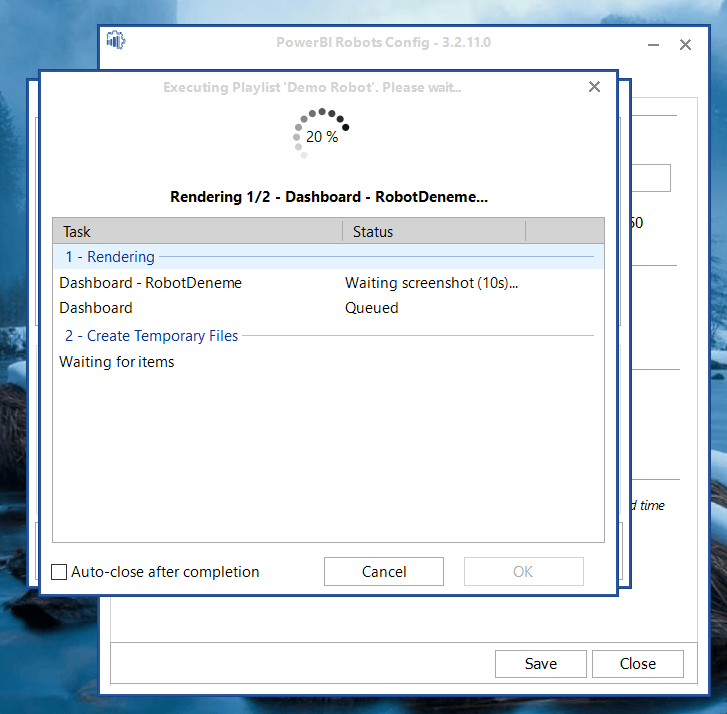Collapse the '2 - Create Temporary Files' group
This screenshot has width=727, height=714.
click(152, 336)
